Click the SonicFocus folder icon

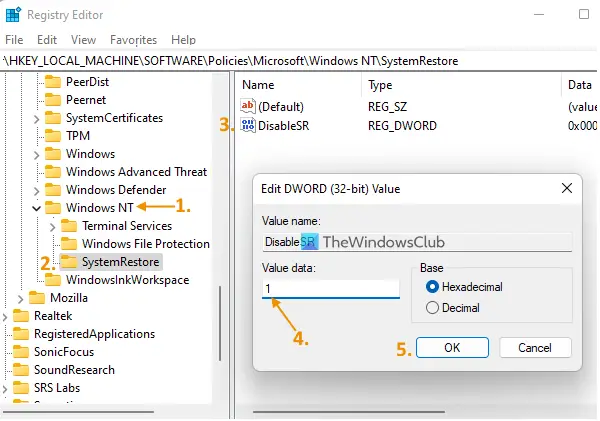click(x=21, y=351)
